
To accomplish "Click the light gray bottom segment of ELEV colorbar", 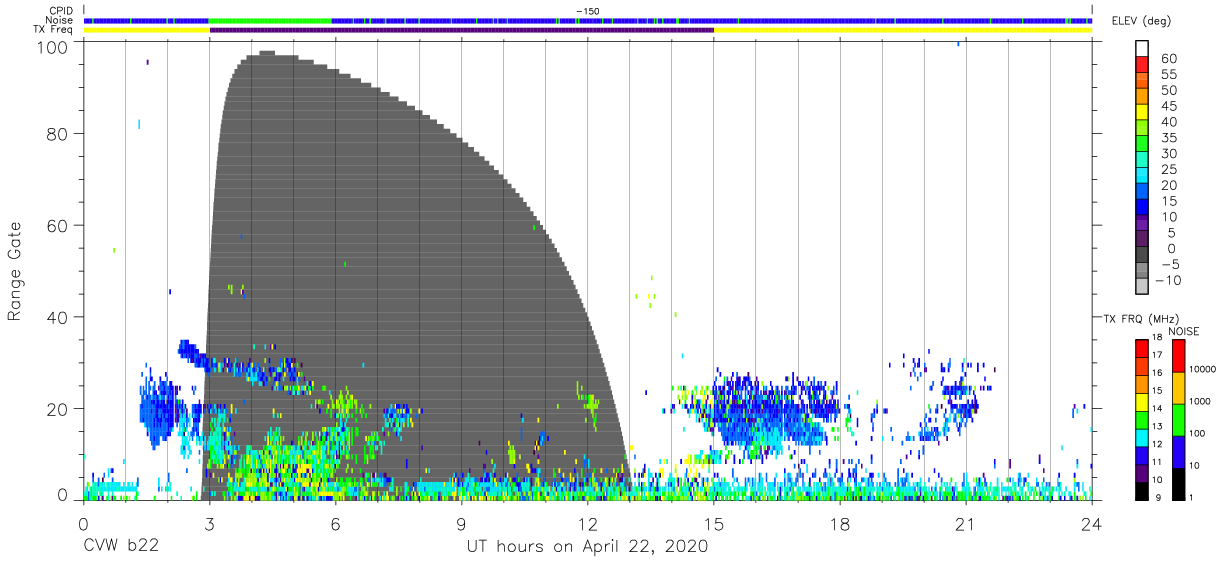I will (x=1143, y=286).
